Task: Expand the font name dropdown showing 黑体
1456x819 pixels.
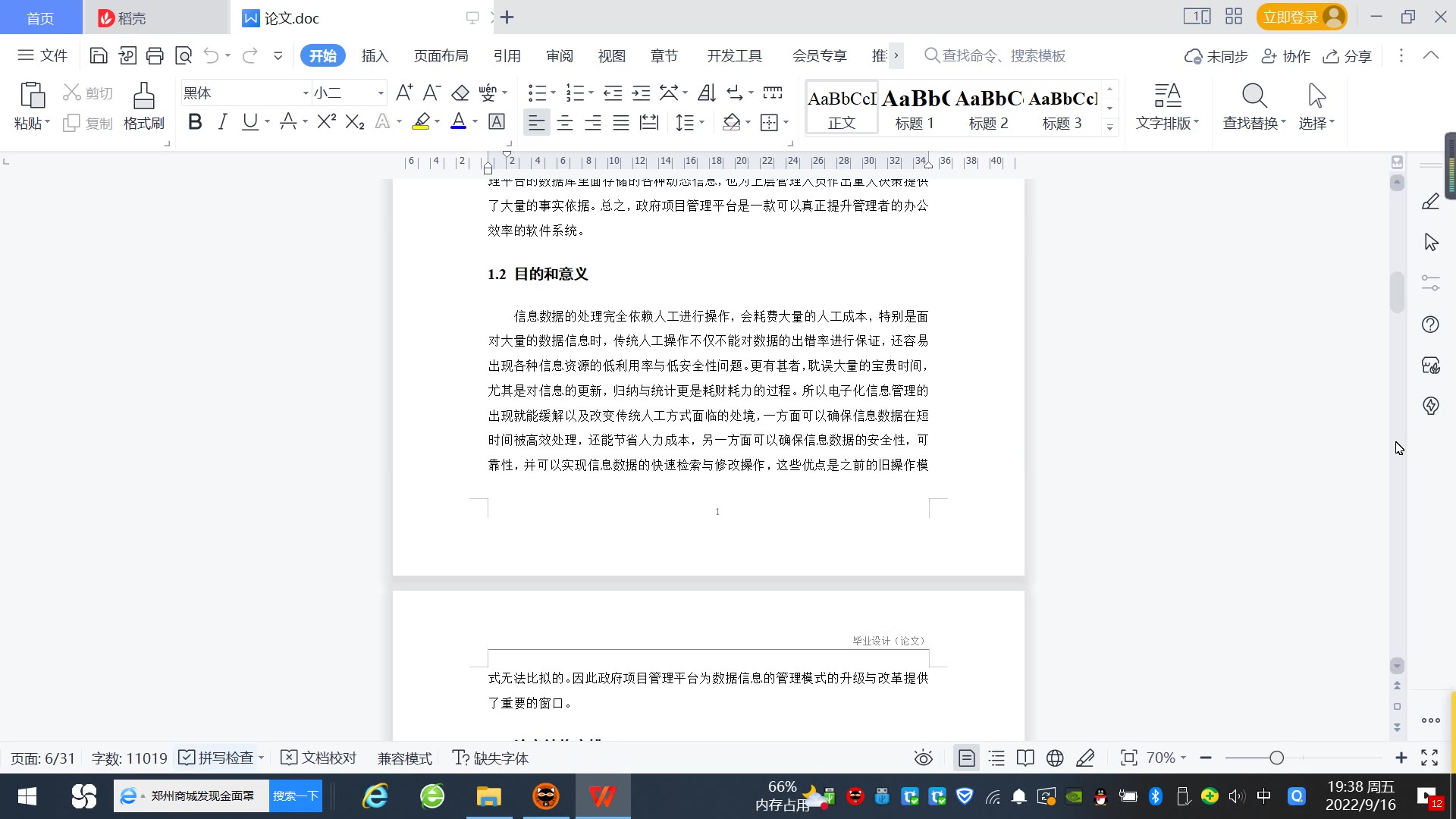Action: coord(306,93)
